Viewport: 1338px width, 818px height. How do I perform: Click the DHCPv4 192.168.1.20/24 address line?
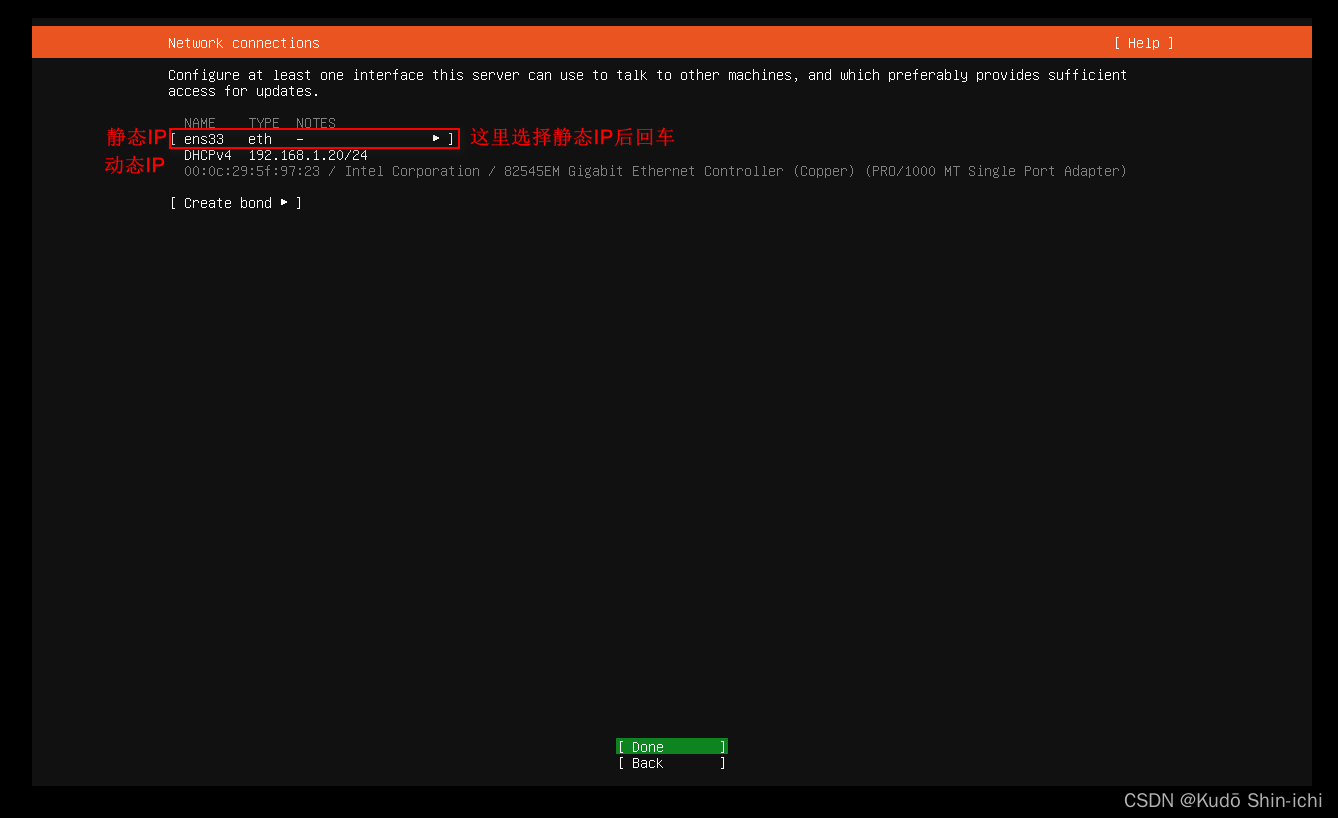(276, 155)
